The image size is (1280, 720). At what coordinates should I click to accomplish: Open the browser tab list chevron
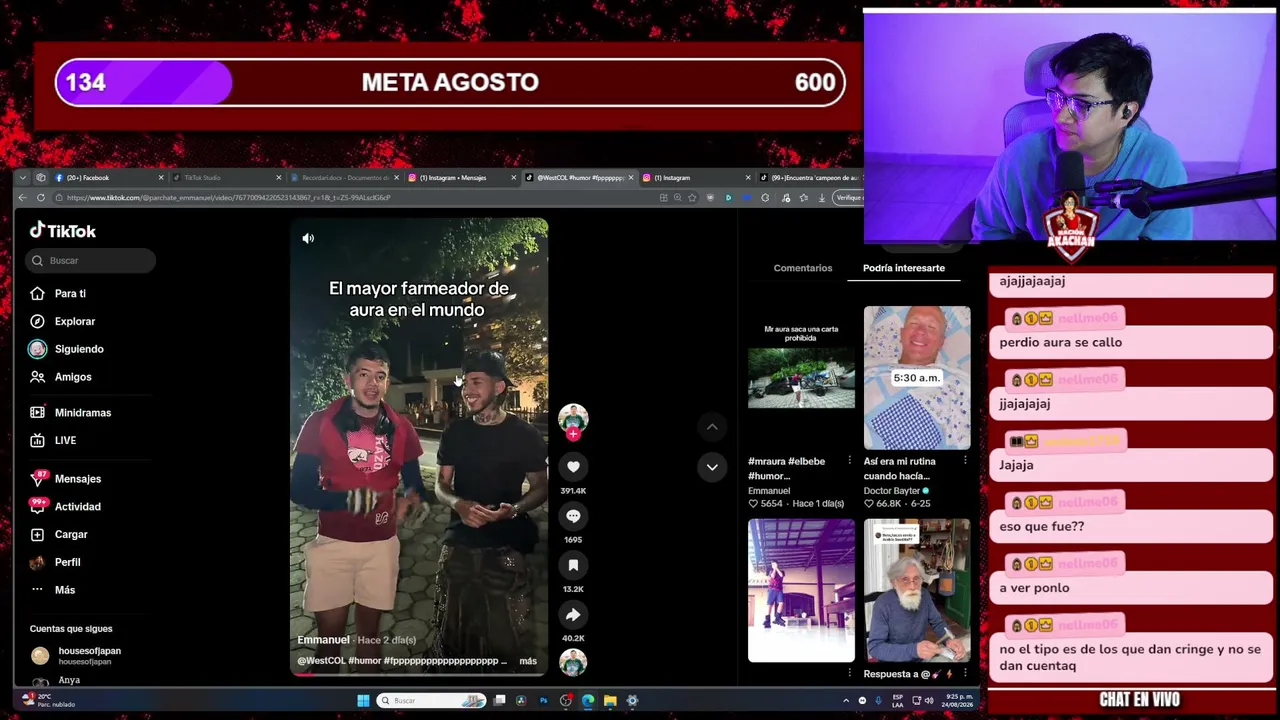click(23, 178)
